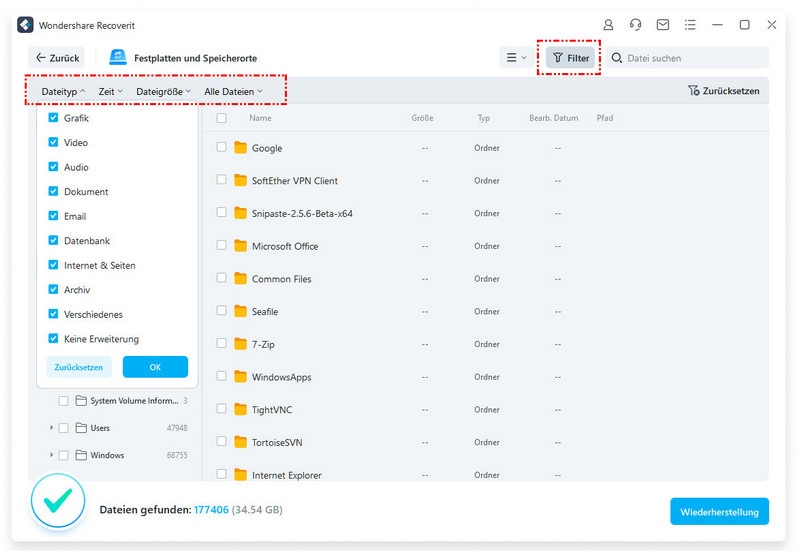
Task: Click the Snipaste-2.5.6-Beta-x64 folder icon
Action: (x=240, y=213)
